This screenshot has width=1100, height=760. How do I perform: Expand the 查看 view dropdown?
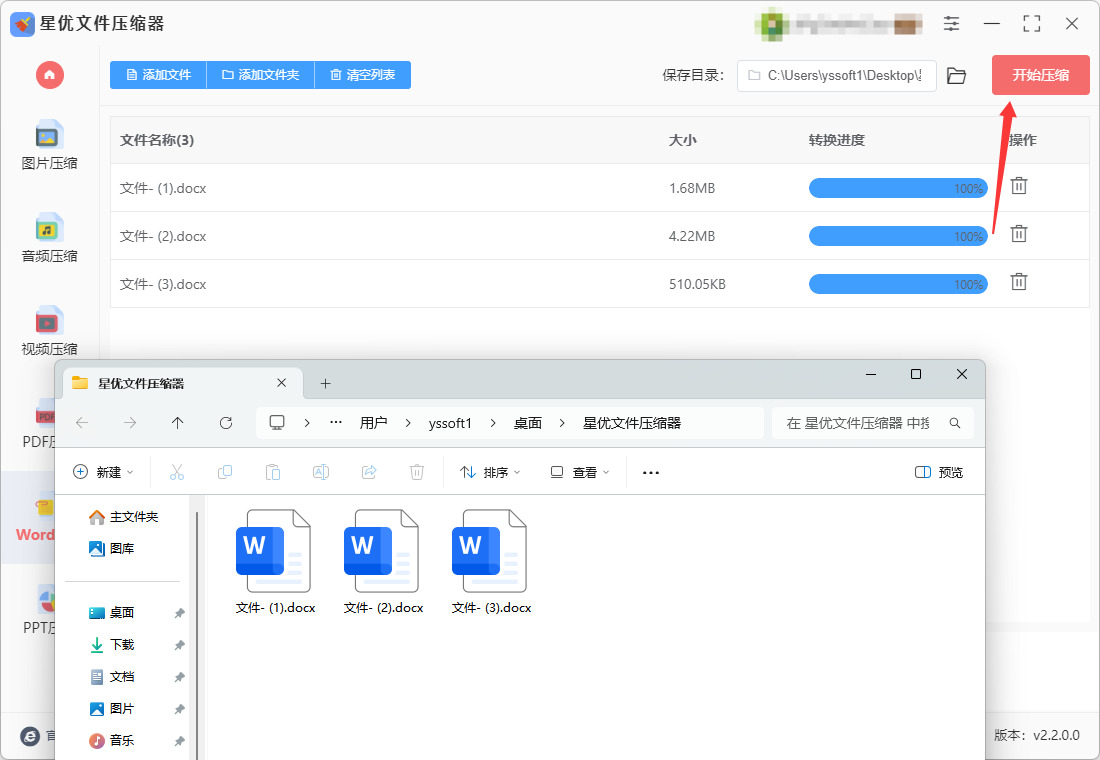click(579, 472)
